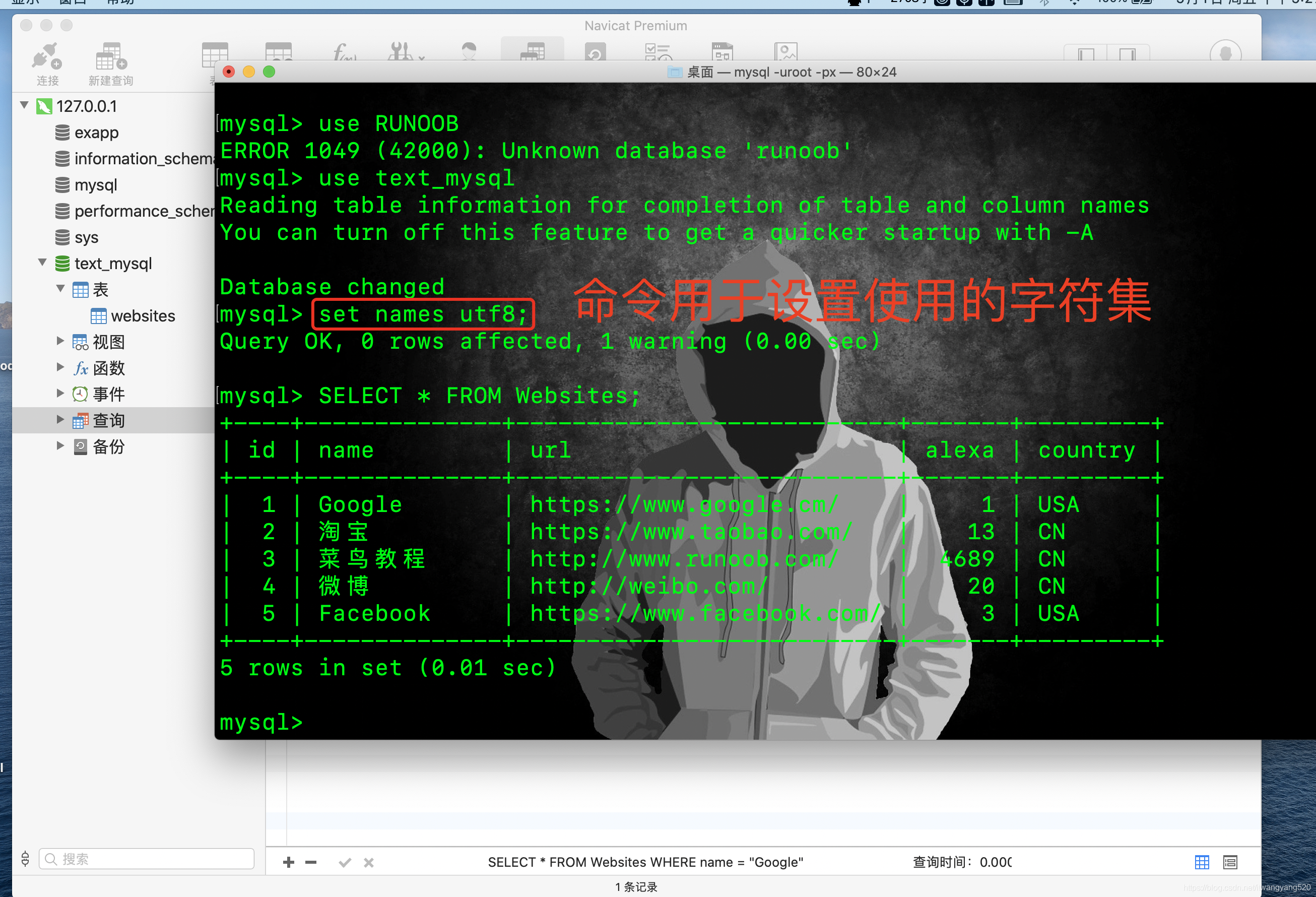Screen dimensions: 1316x897
Task: Click the 'set names utf8;' command text
Action: tap(423, 314)
